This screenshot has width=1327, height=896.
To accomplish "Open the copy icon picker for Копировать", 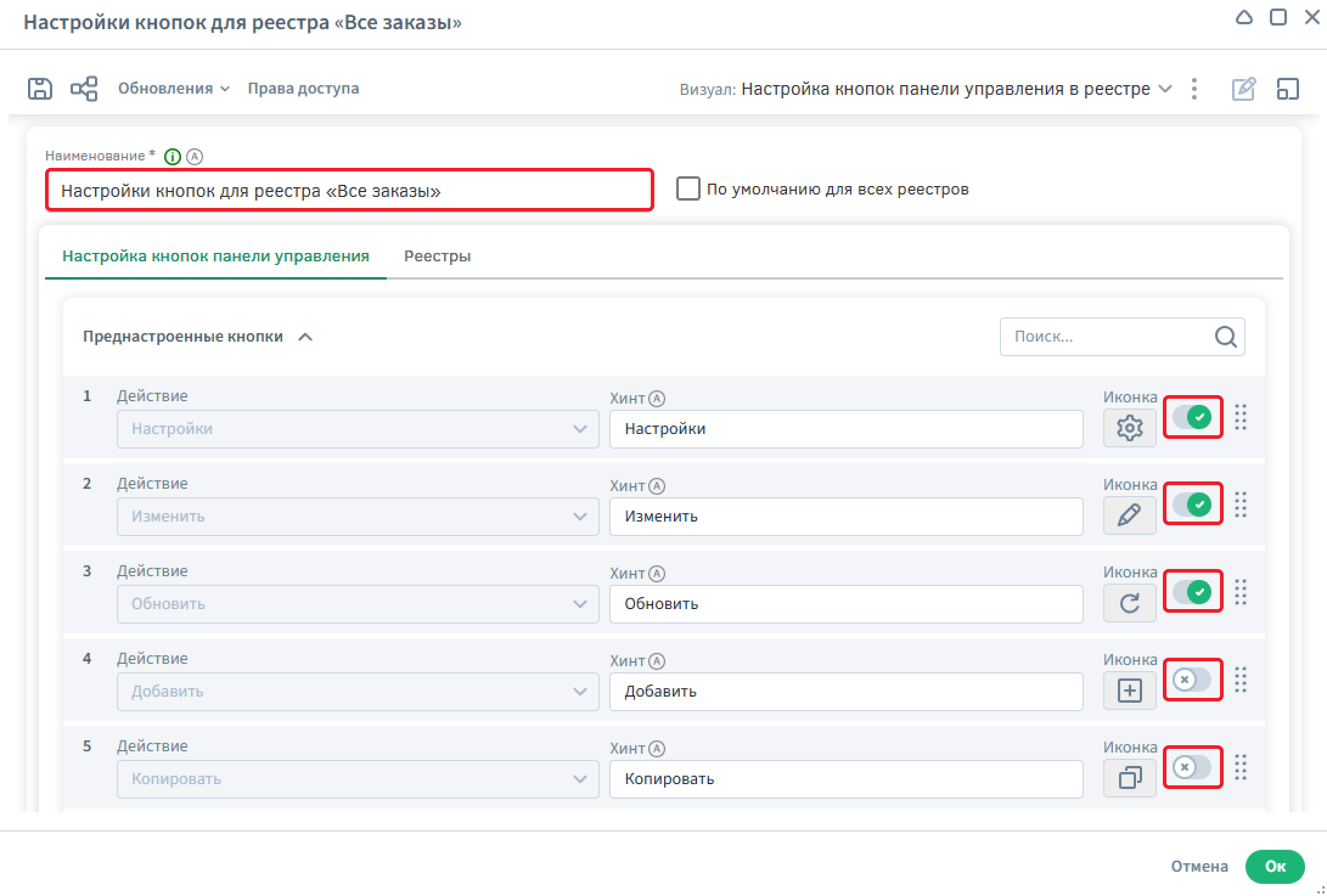I will (1129, 779).
